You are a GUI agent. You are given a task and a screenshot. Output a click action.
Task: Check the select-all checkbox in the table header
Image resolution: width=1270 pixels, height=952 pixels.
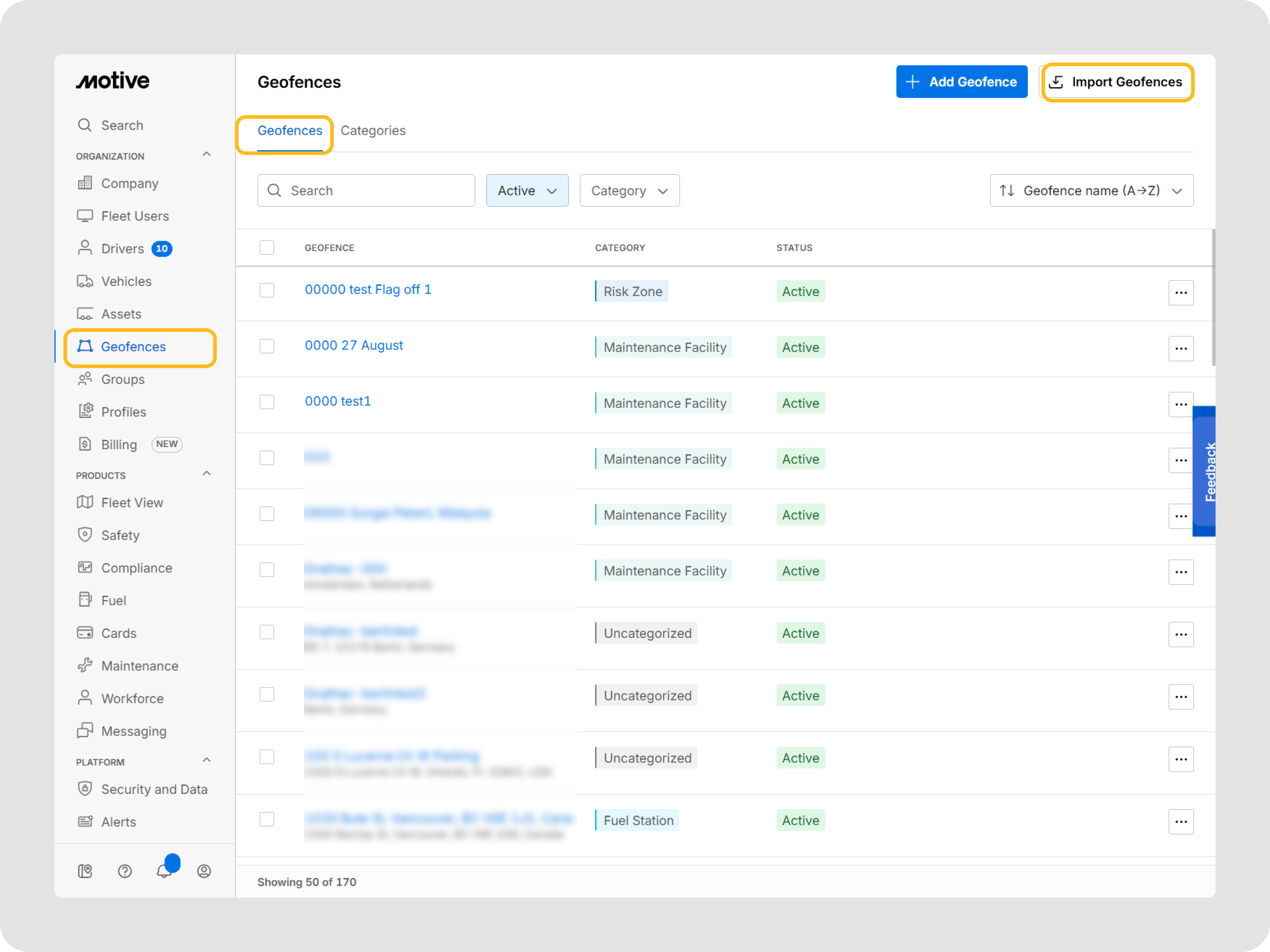tap(267, 248)
